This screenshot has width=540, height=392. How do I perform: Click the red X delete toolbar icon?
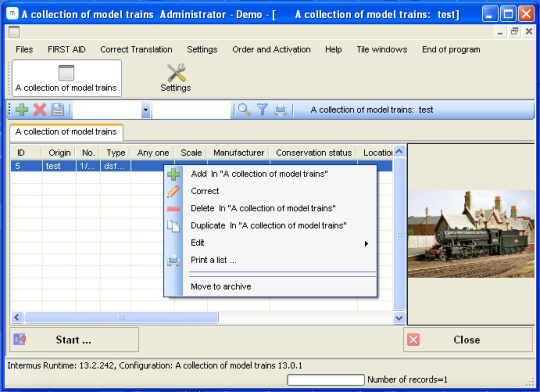coord(40,110)
